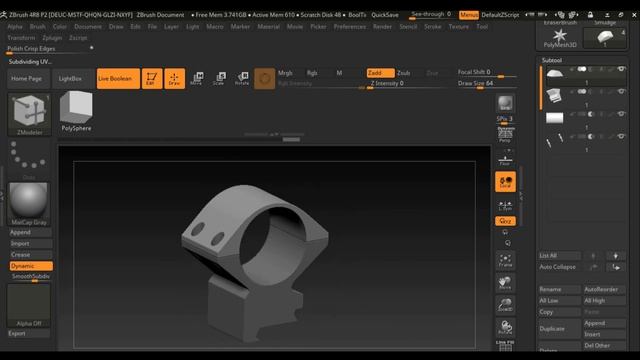Open the Dots stroke type picker
This screenshot has height=360, width=640.
tap(29, 160)
